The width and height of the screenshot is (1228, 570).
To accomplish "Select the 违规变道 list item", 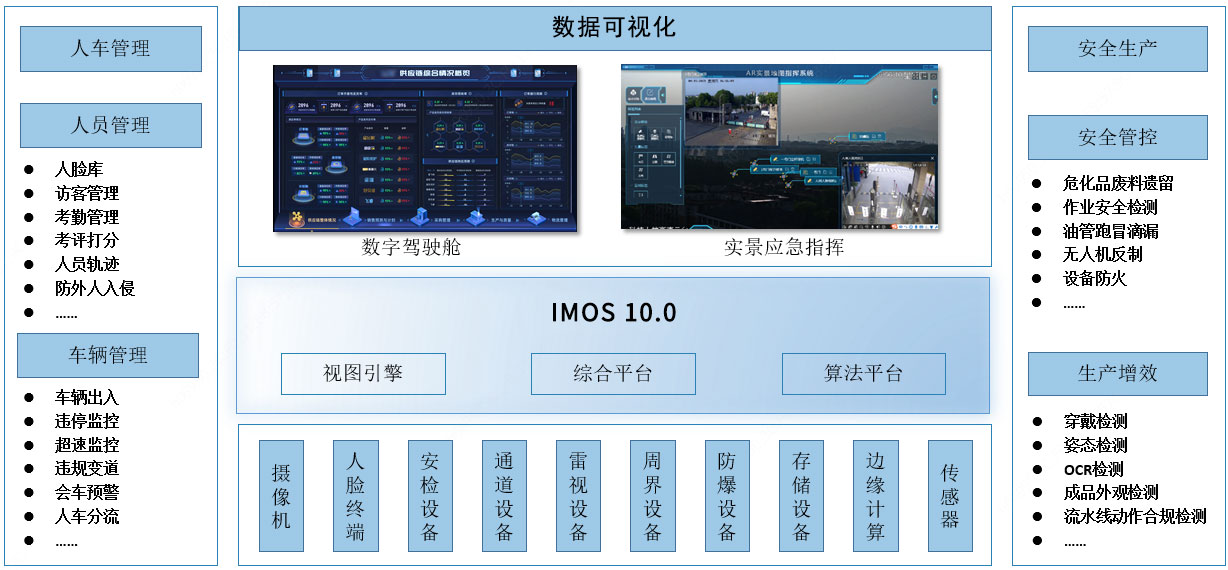I will coord(87,468).
